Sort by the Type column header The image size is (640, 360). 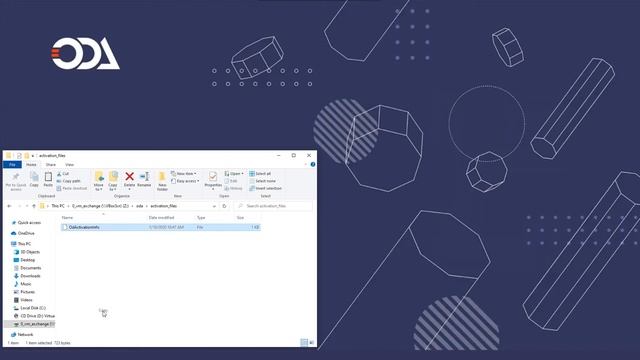[x=201, y=218]
